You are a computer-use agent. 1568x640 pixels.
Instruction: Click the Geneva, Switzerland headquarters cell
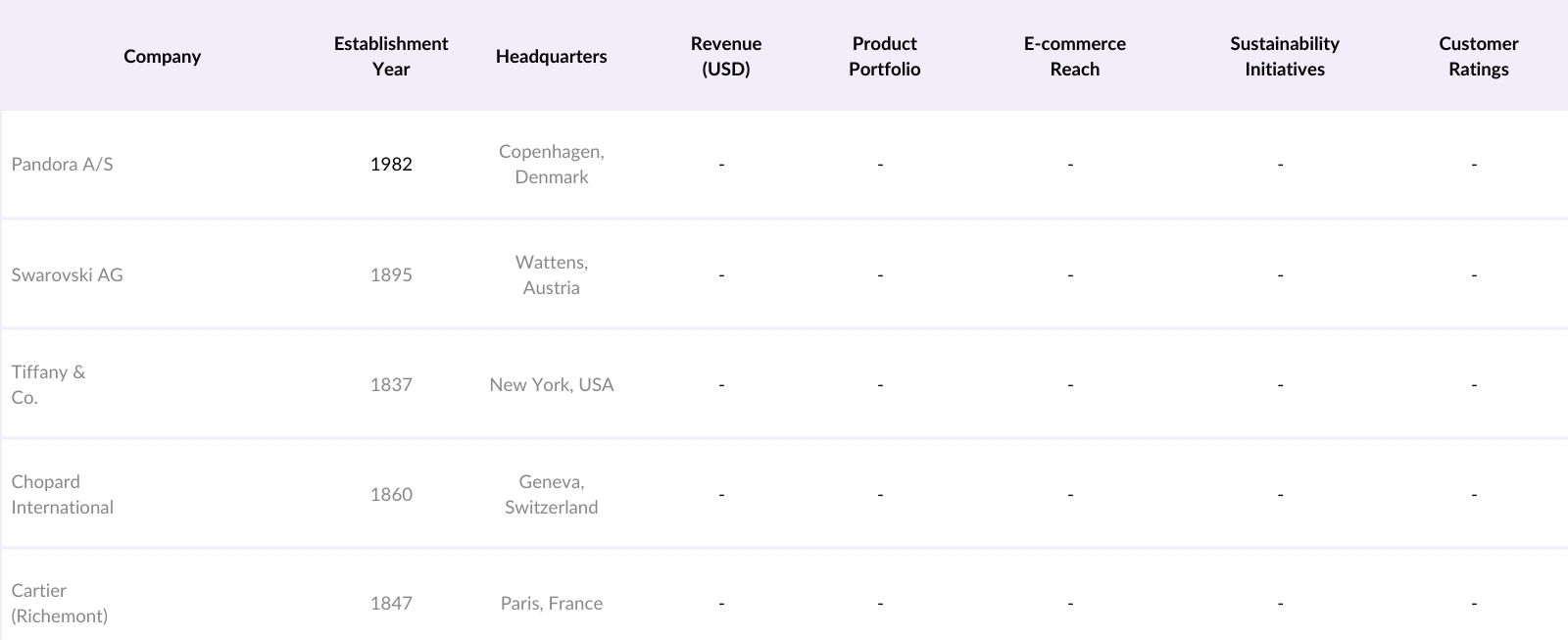[x=551, y=495]
